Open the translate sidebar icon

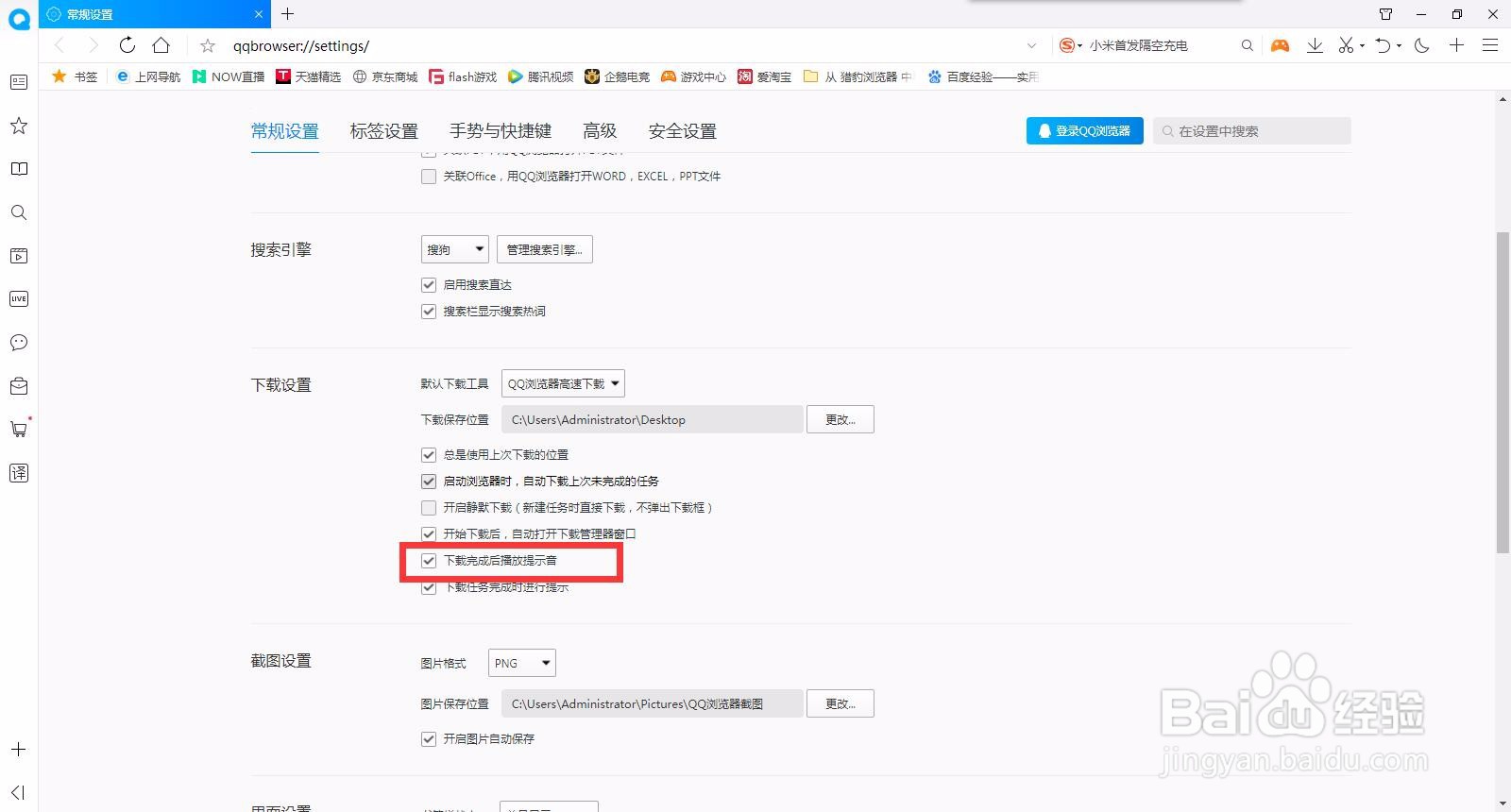click(19, 473)
